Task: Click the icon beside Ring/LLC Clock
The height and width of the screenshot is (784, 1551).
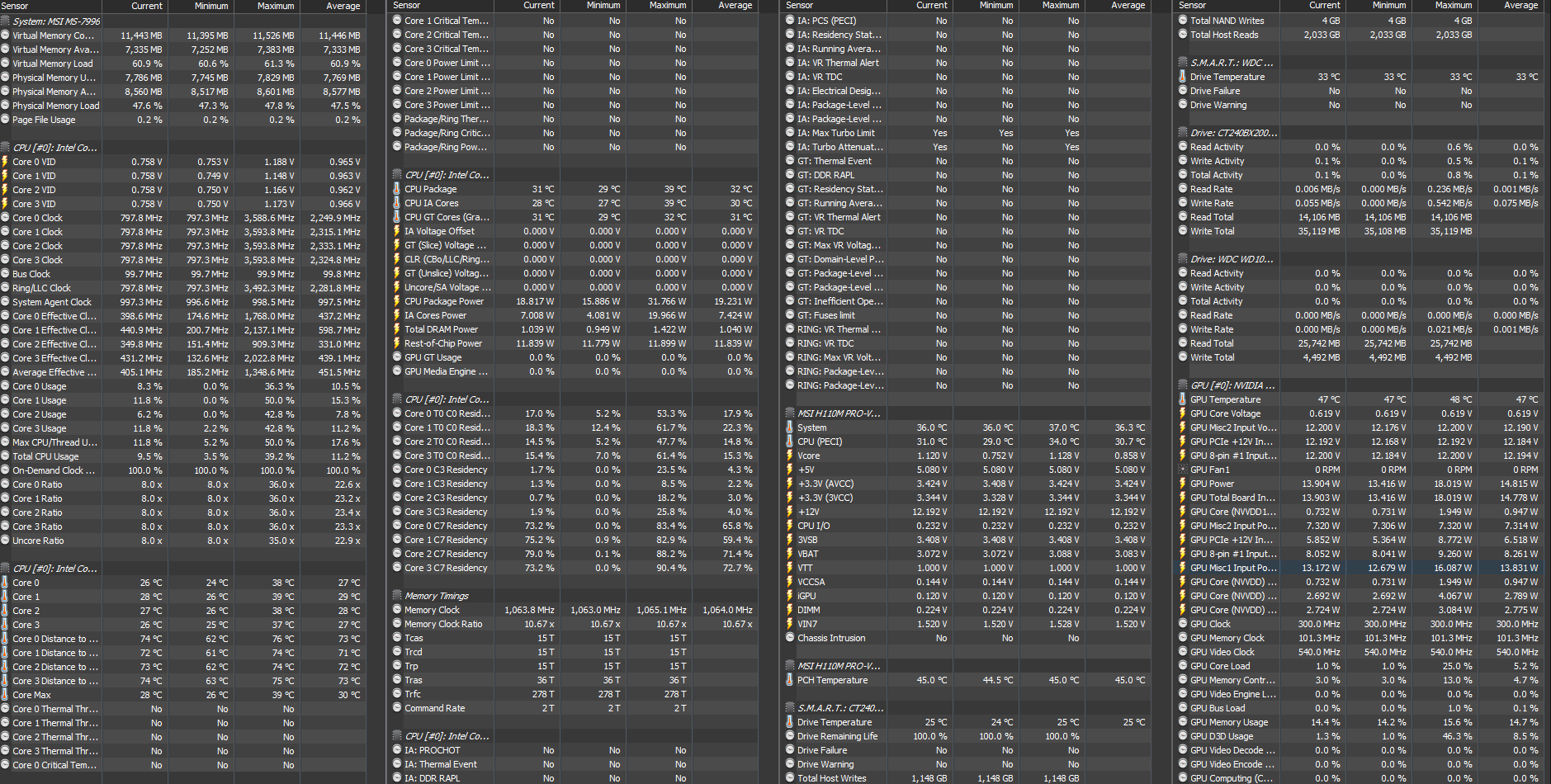Action: (5, 288)
